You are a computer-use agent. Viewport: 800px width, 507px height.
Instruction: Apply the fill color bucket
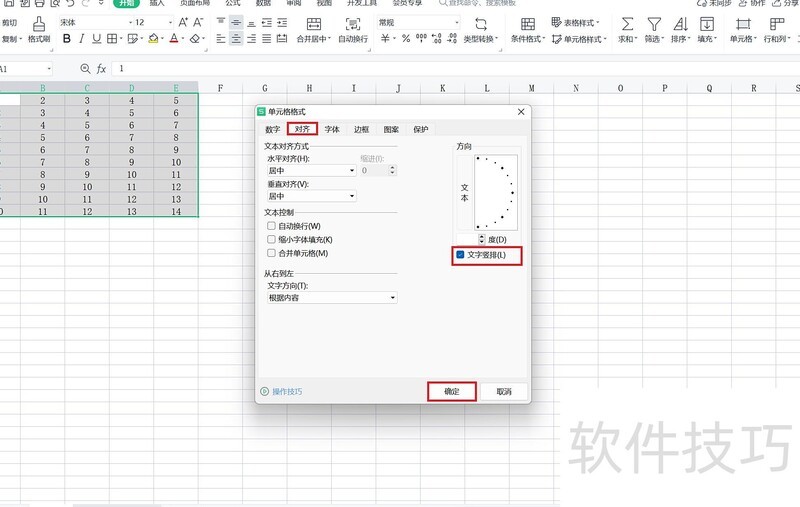tap(153, 38)
